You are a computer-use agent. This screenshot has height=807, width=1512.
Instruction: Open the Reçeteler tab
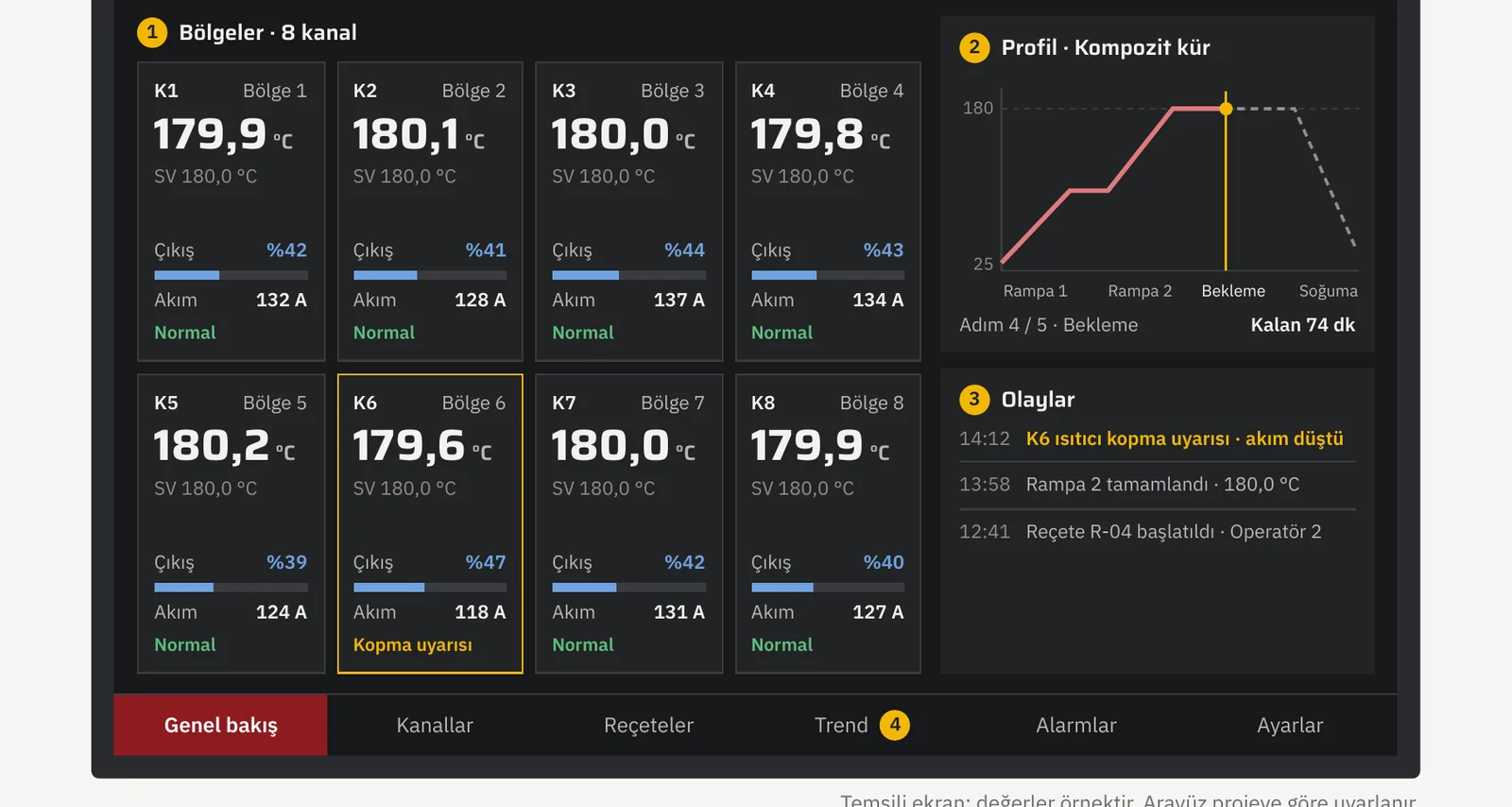click(x=648, y=725)
